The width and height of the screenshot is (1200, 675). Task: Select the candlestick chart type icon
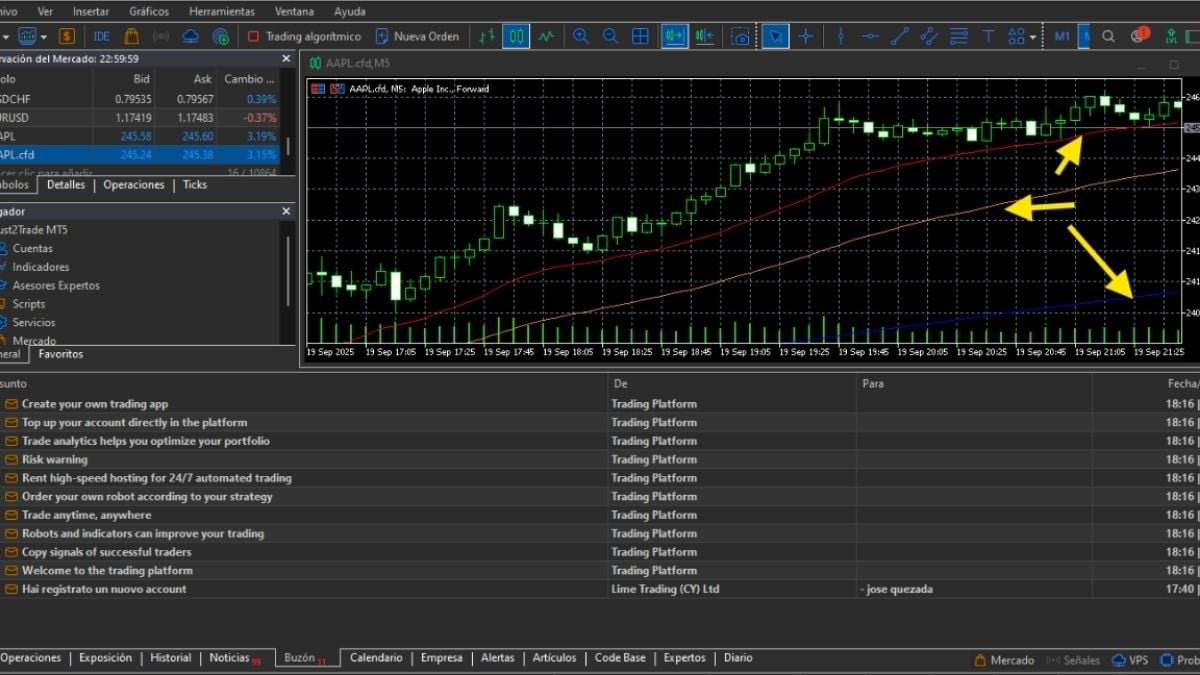514,35
